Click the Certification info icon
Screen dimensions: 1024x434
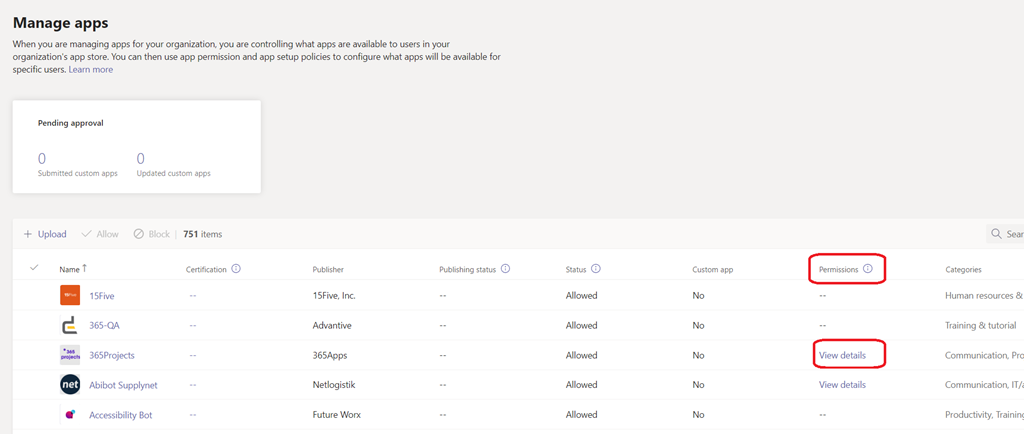pos(236,269)
